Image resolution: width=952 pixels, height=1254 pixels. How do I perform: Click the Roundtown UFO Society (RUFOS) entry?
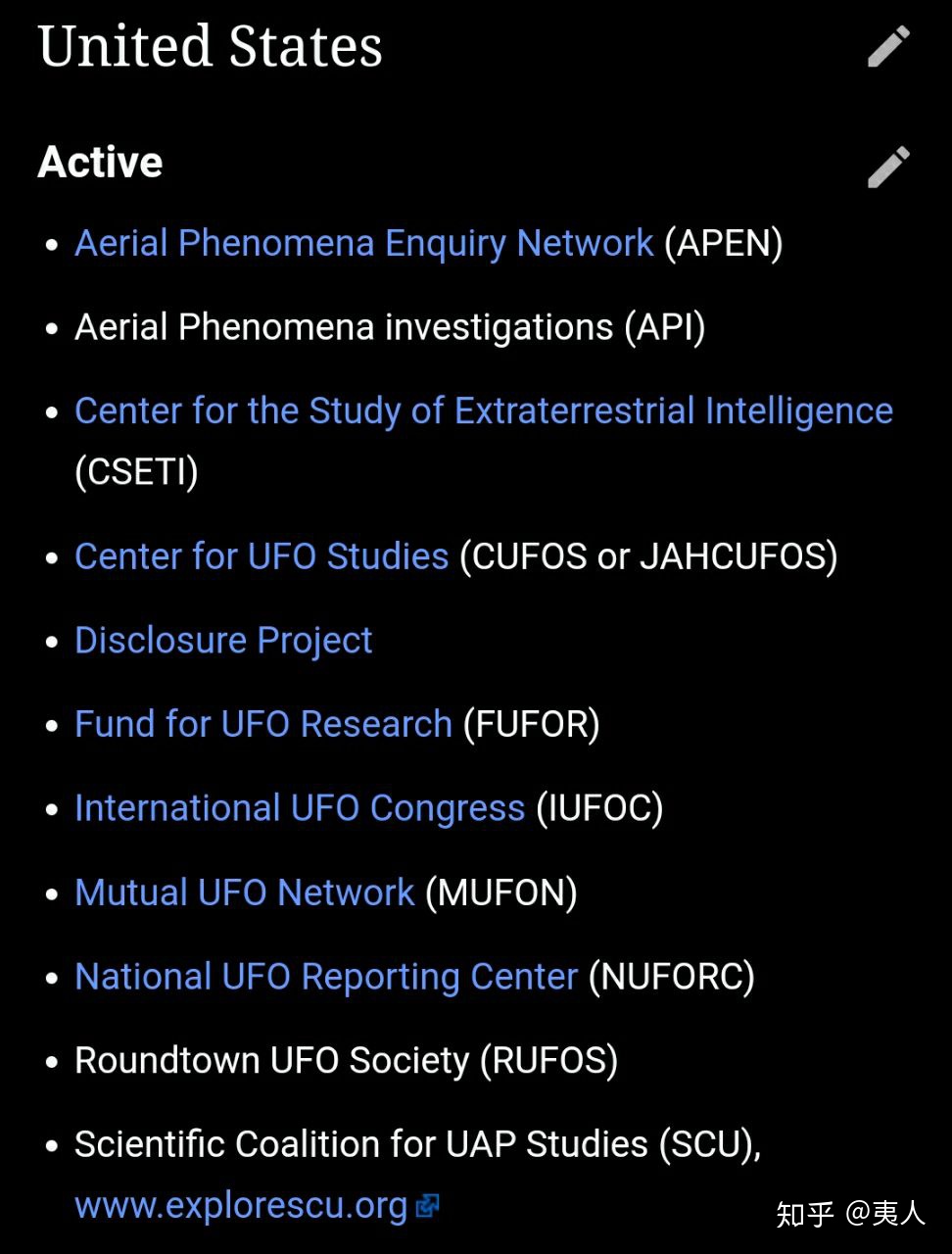coord(346,1061)
